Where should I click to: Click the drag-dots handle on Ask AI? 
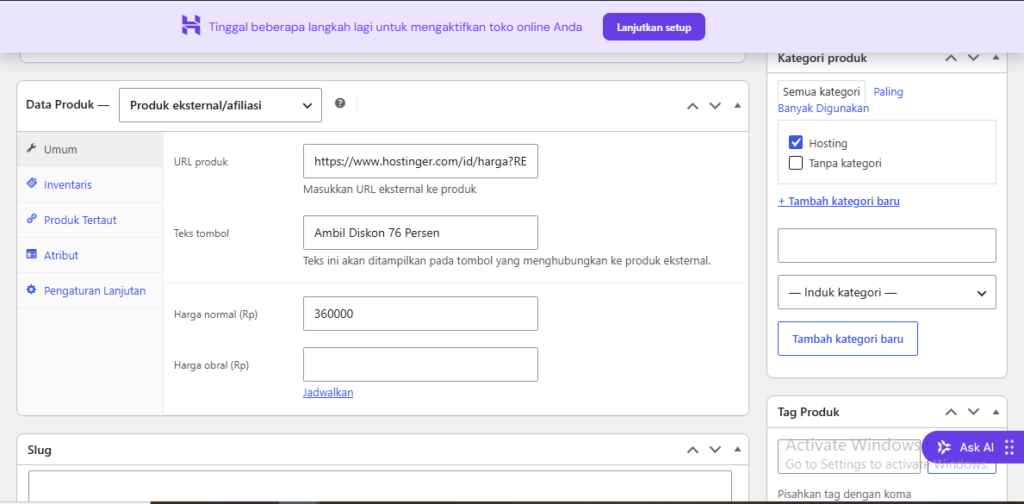point(1010,447)
